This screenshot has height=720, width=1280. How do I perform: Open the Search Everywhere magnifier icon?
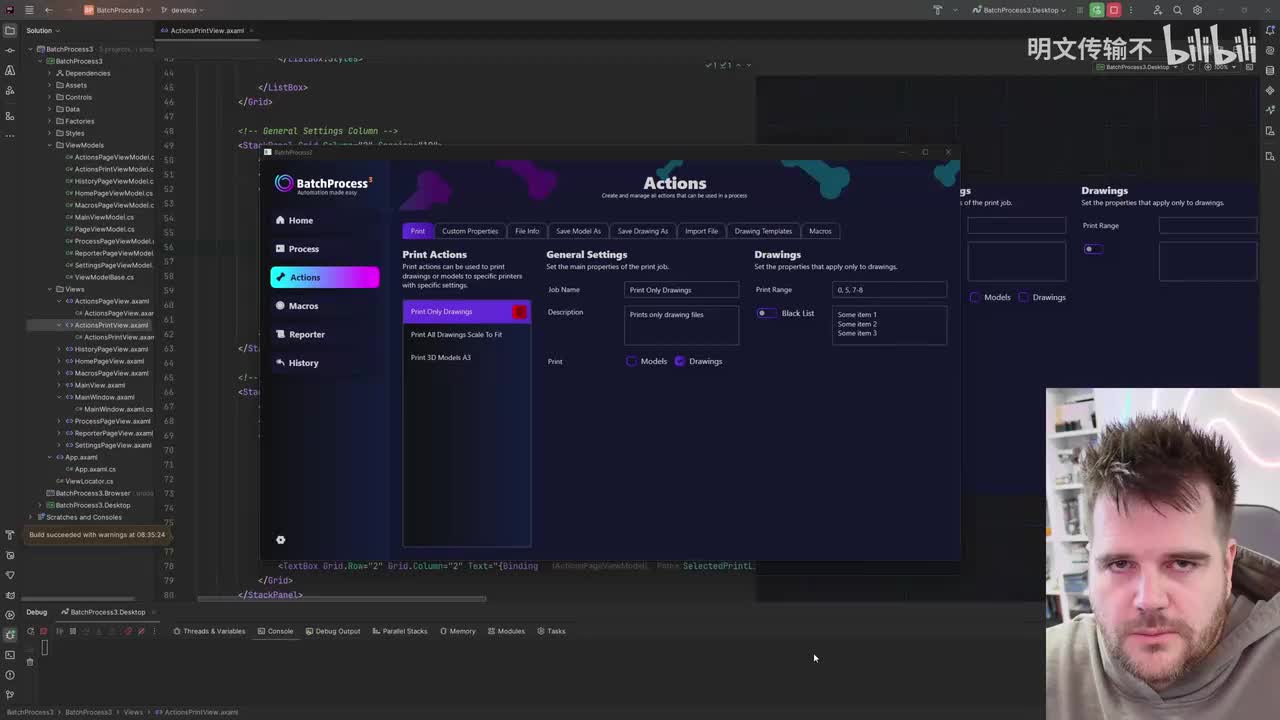(x=1177, y=10)
